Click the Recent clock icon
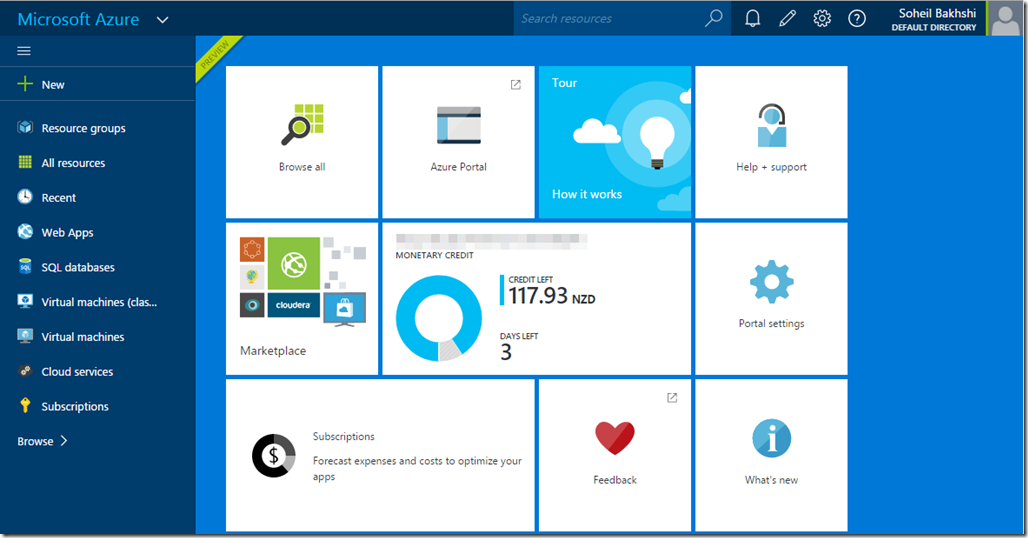This screenshot has height=538, width=1028. click(25, 197)
